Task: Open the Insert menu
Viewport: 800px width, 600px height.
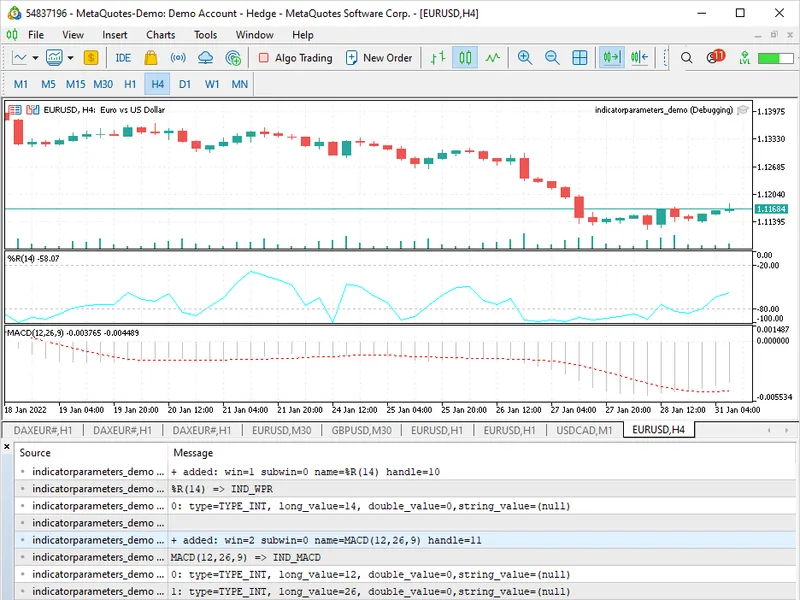Action: [115, 35]
